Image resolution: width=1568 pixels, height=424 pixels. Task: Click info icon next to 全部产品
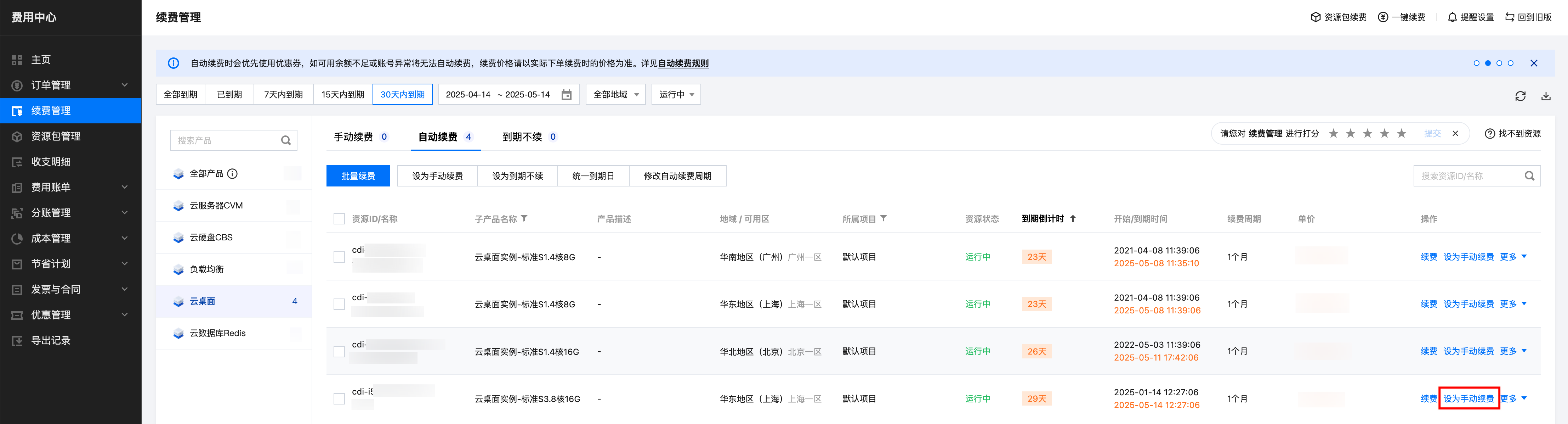pyautogui.click(x=233, y=174)
